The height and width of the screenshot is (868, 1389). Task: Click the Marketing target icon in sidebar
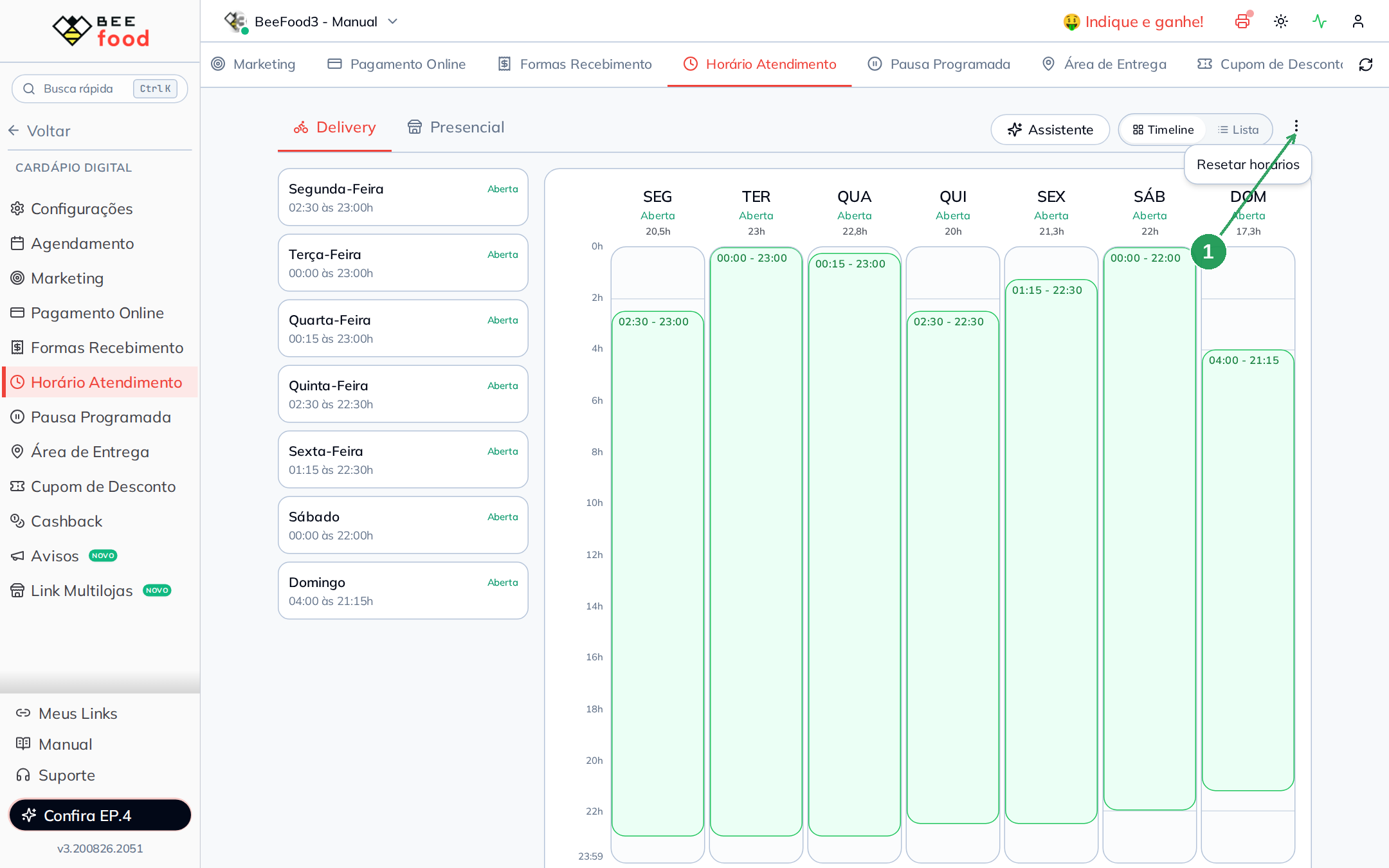[x=17, y=278]
